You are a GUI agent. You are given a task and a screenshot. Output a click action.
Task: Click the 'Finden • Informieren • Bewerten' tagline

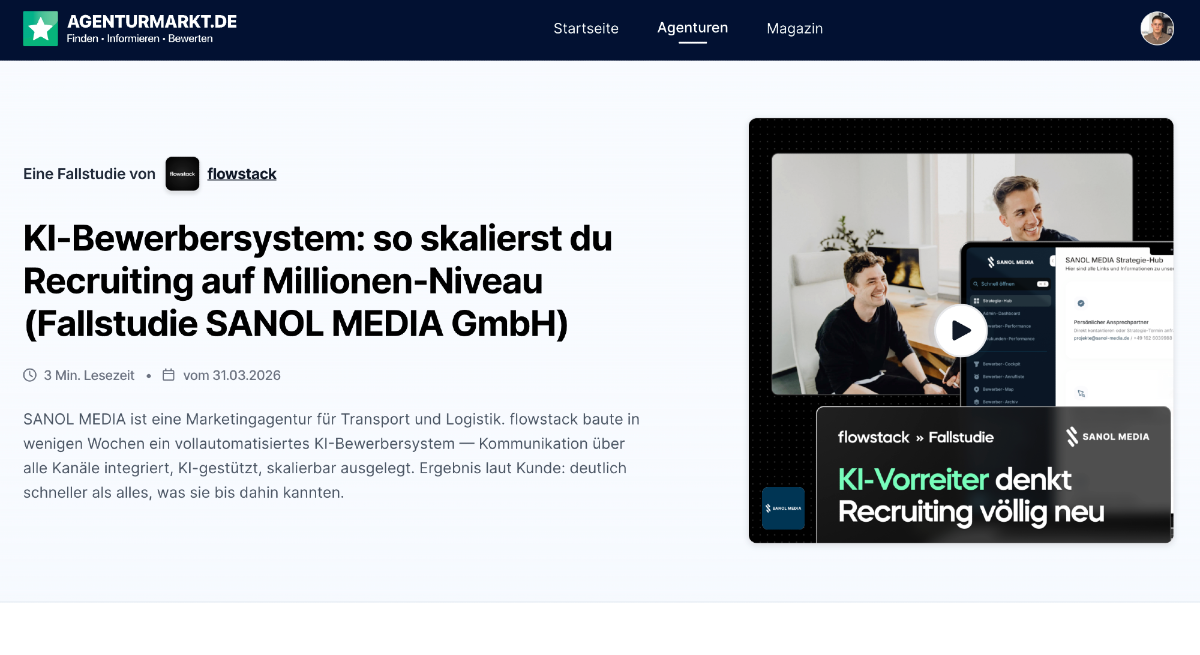coord(139,39)
